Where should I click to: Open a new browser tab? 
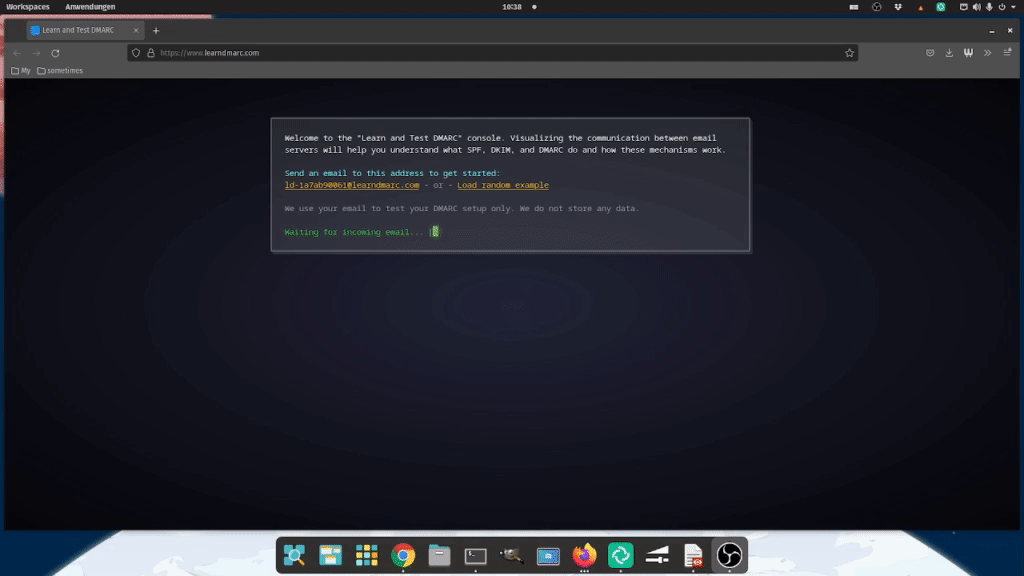click(155, 31)
